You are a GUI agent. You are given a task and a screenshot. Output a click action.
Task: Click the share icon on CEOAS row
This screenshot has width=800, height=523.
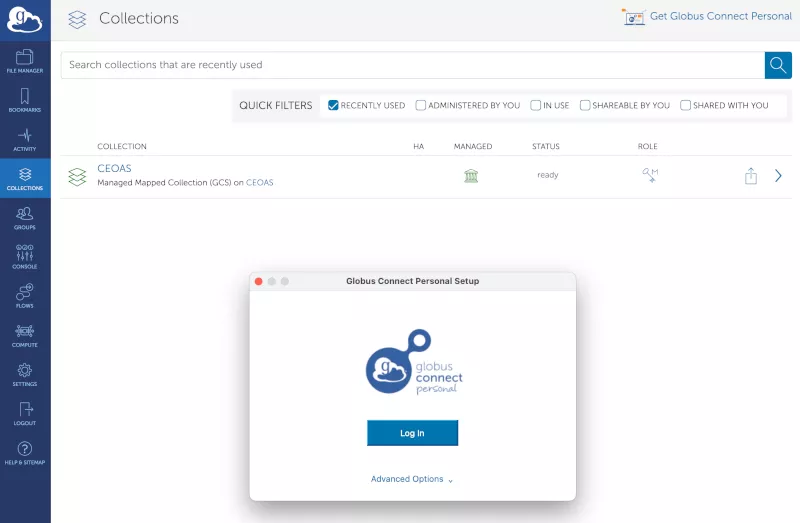click(x=751, y=176)
